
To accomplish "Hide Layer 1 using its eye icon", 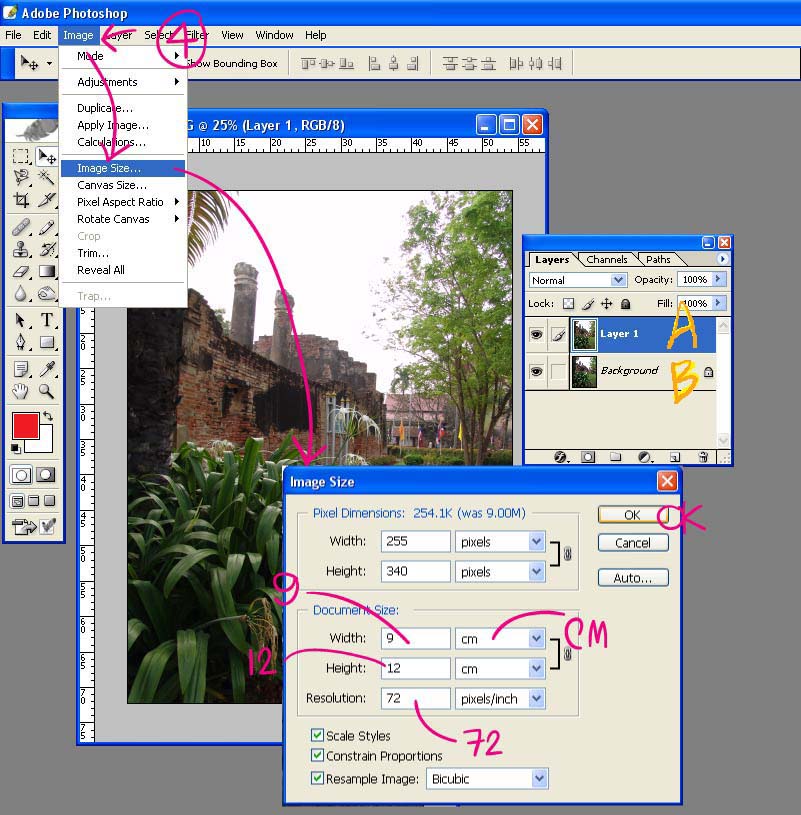I will (537, 334).
